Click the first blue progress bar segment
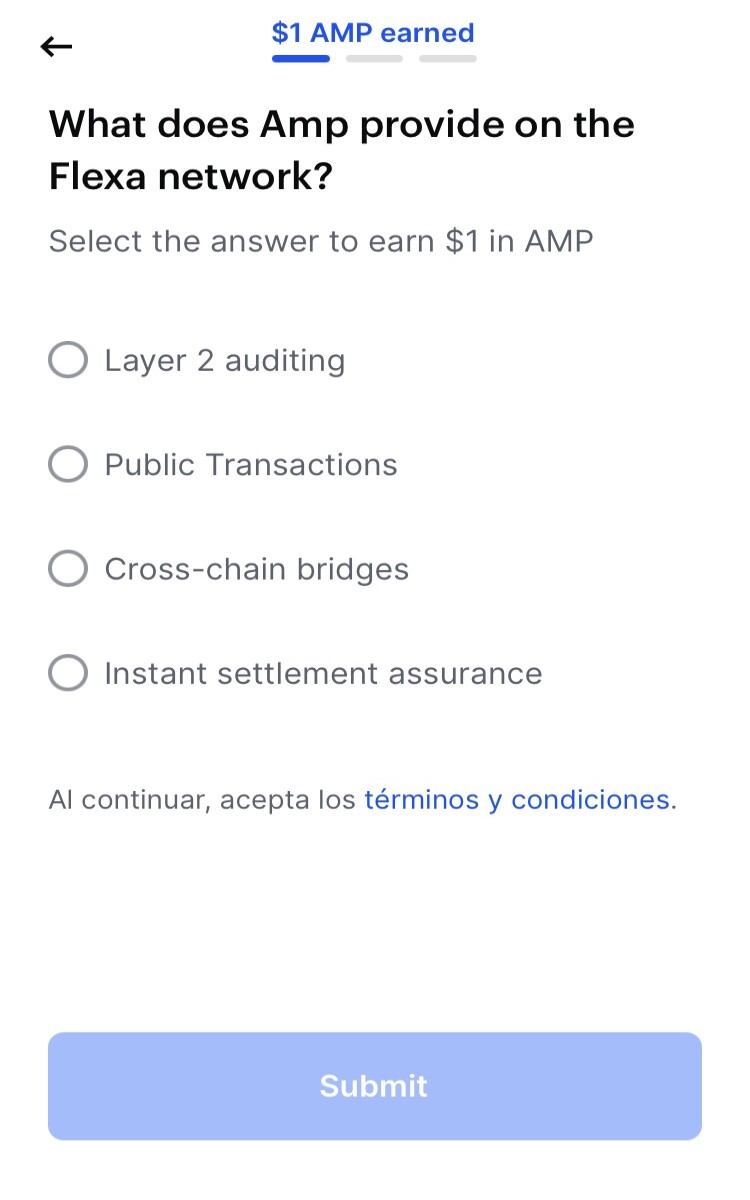The height and width of the screenshot is (1200, 750). pos(301,59)
